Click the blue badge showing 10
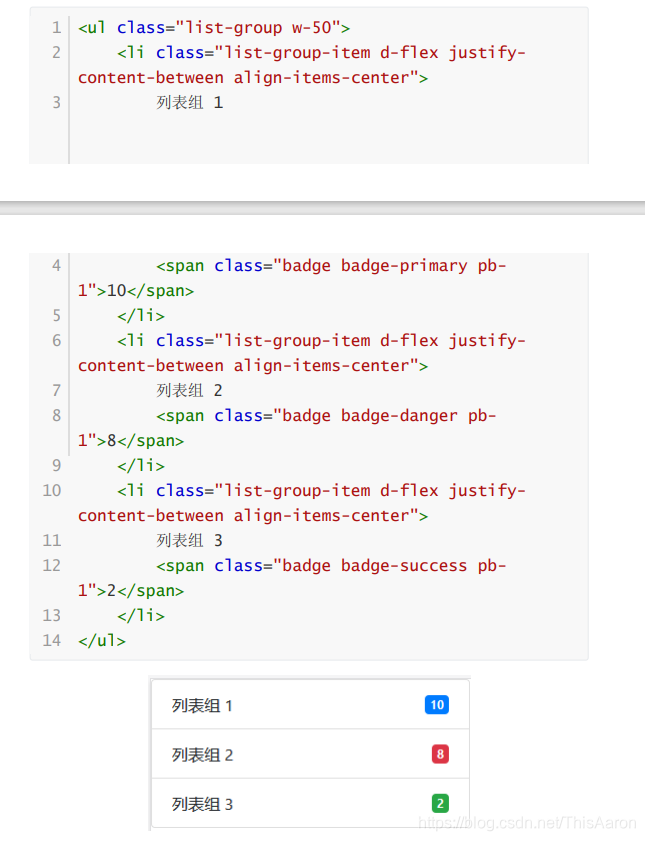Image resolution: width=645 pixels, height=841 pixels. click(436, 704)
